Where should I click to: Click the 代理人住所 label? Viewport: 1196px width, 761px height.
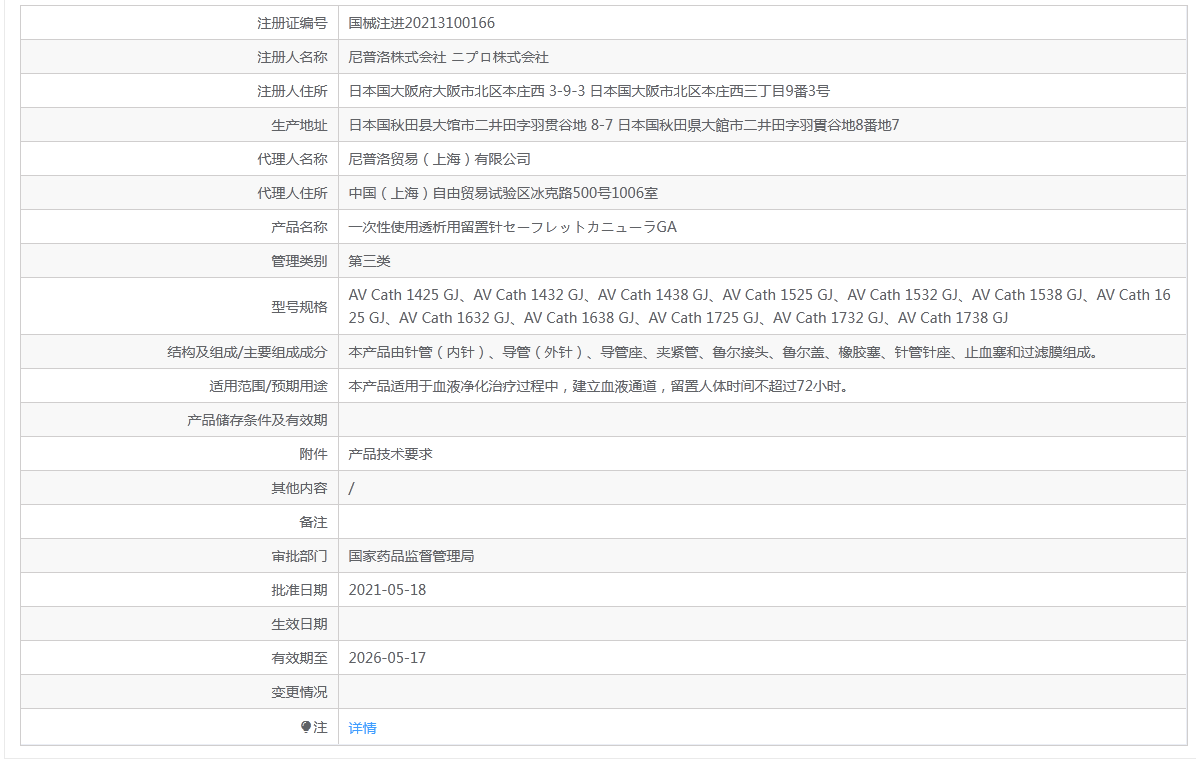[x=292, y=194]
